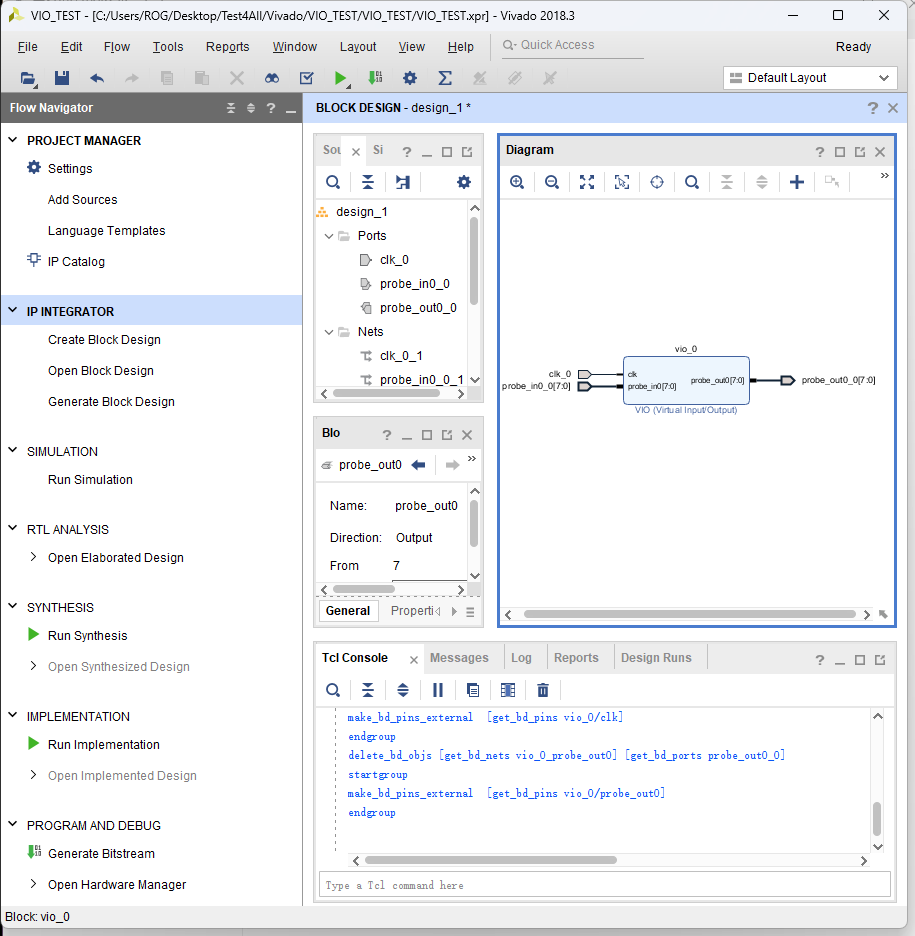Image resolution: width=915 pixels, height=936 pixels.
Task: Open the Reports menu
Action: coord(227,47)
